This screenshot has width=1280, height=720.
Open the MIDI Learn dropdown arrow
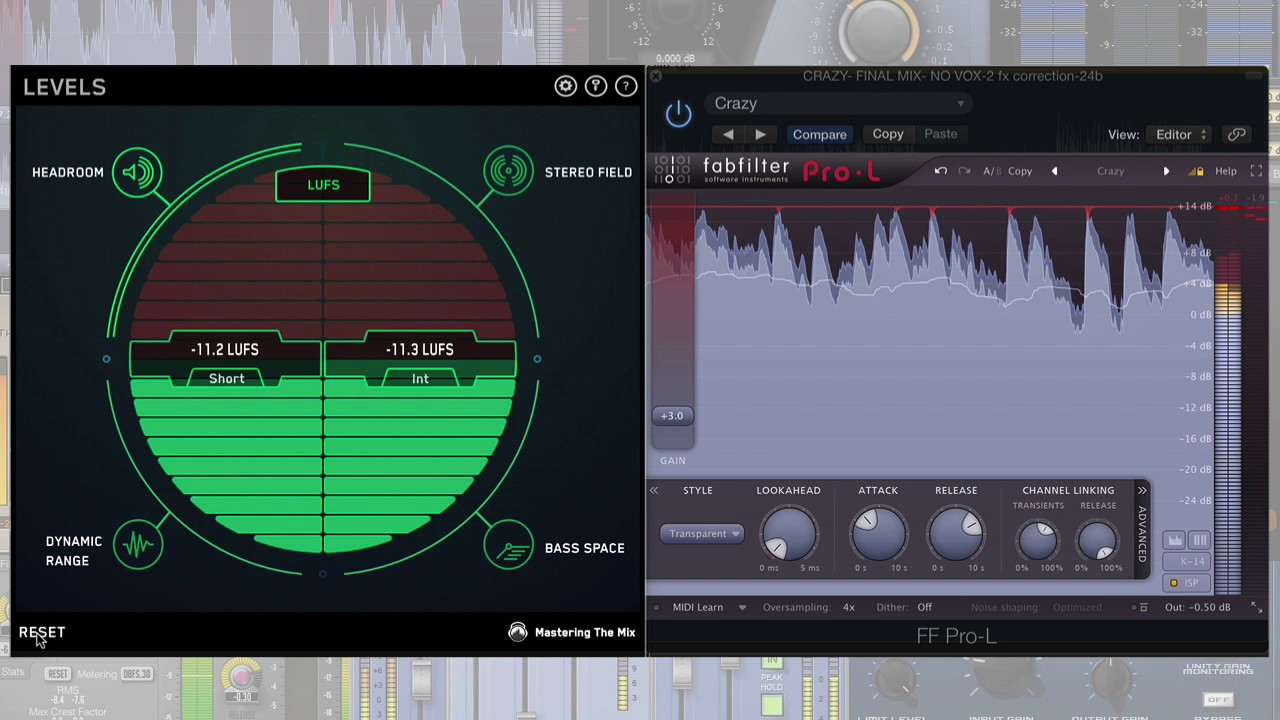742,607
